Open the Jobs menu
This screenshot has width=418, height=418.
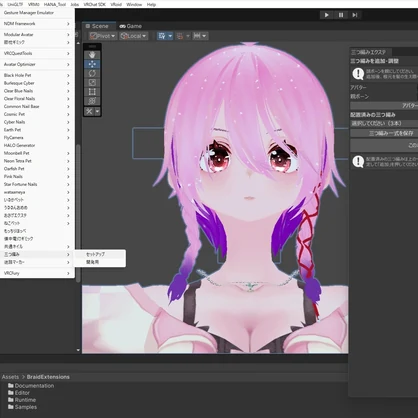point(75,4)
